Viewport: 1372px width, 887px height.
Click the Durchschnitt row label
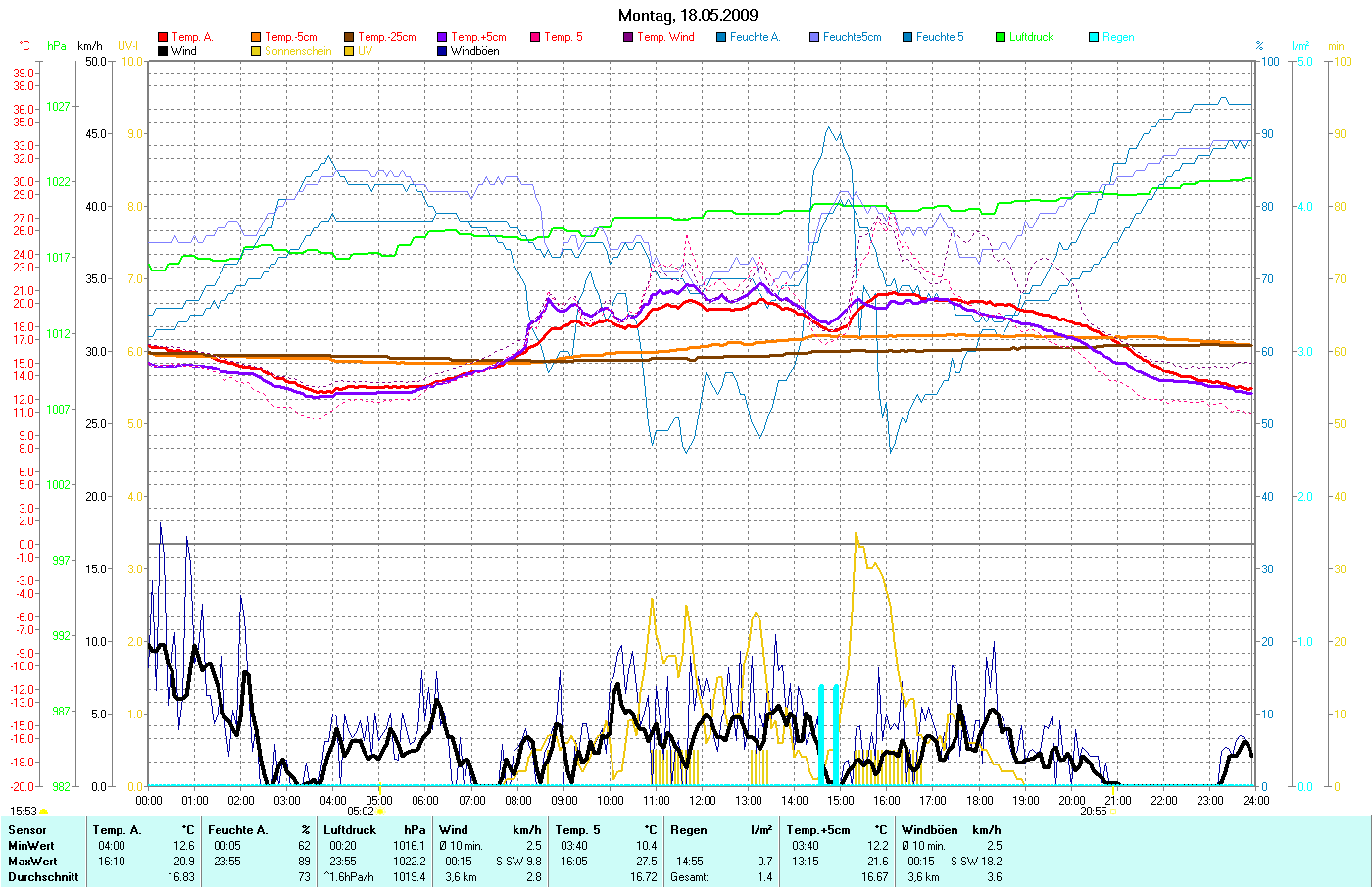point(42,877)
